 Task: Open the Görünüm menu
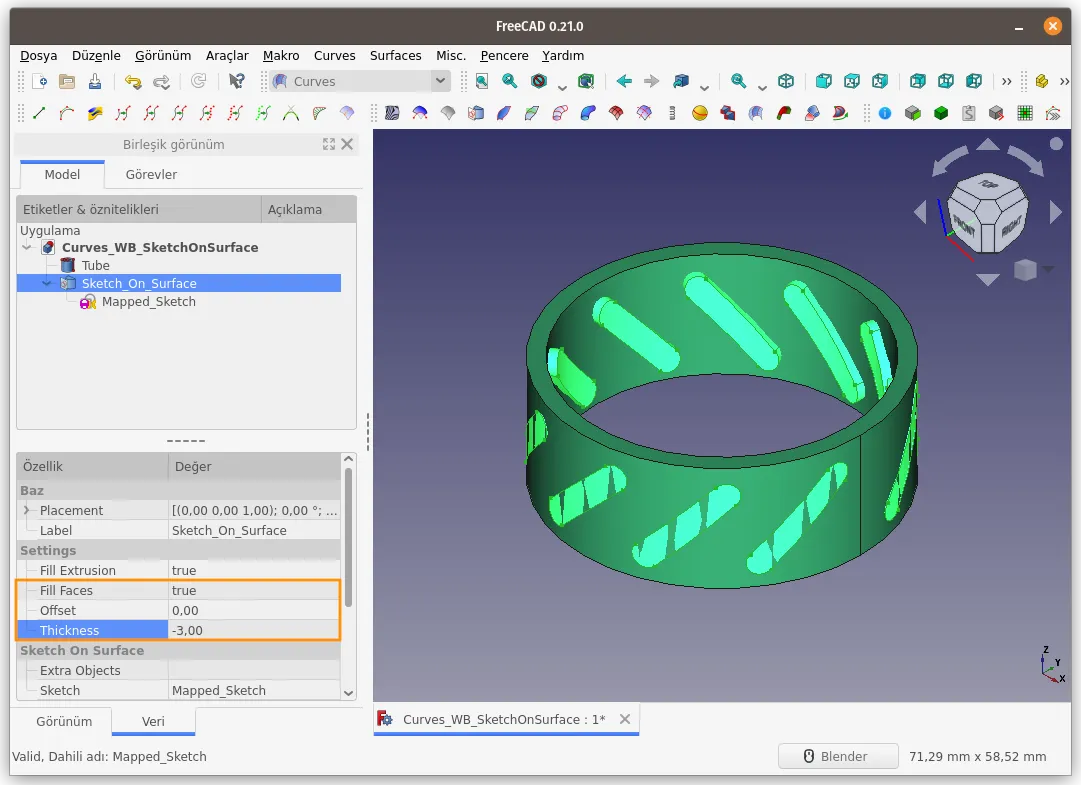[x=163, y=55]
